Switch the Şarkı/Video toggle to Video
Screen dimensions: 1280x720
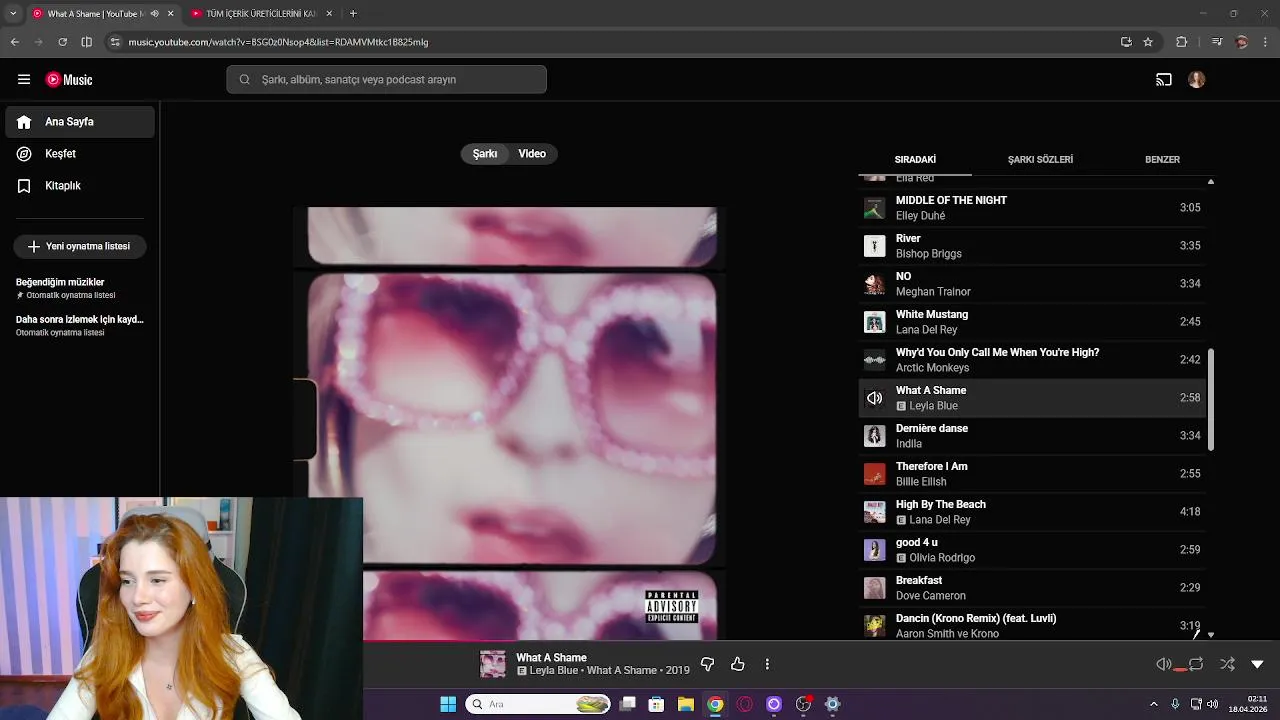click(x=532, y=154)
